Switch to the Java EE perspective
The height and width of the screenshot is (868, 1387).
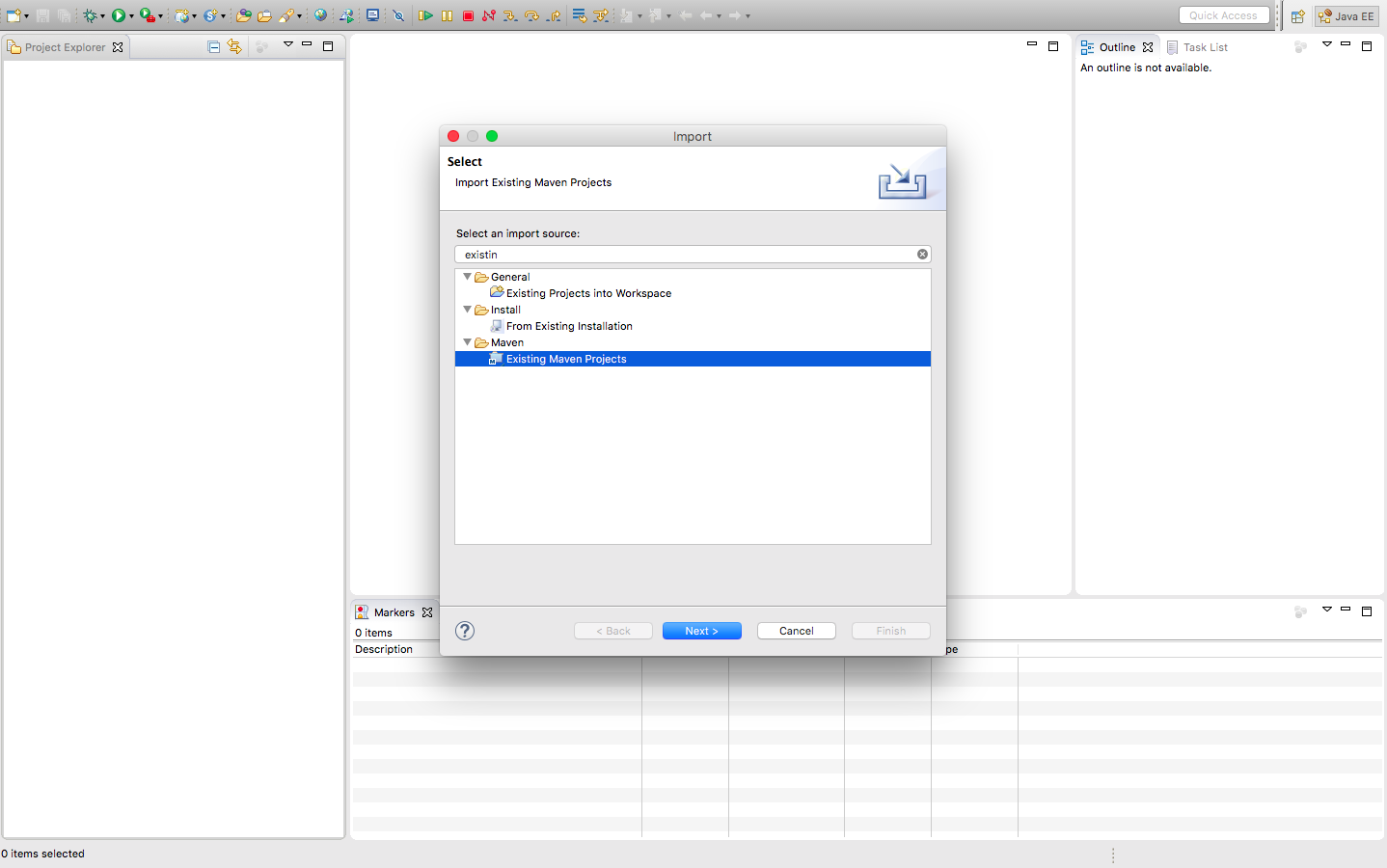pyautogui.click(x=1346, y=16)
